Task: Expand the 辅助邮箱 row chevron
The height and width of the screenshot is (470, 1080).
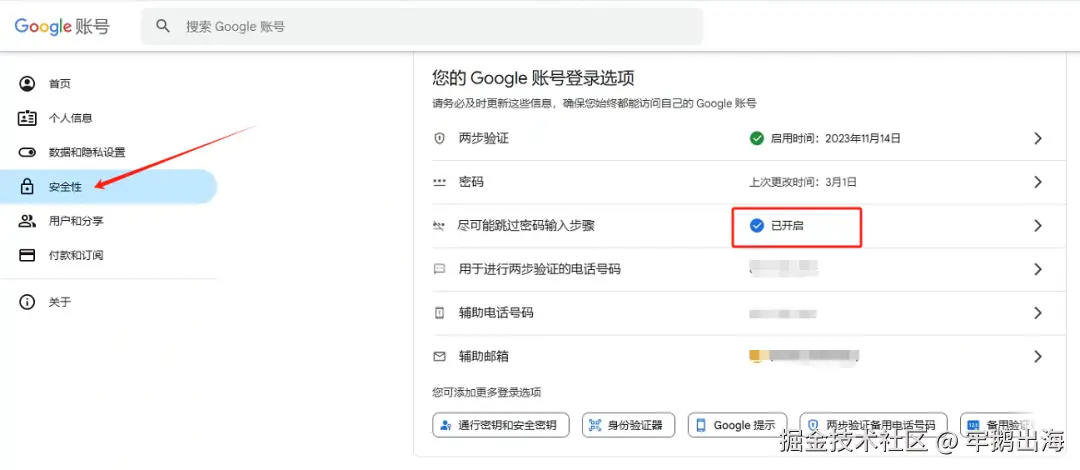Action: pyautogui.click(x=1038, y=357)
